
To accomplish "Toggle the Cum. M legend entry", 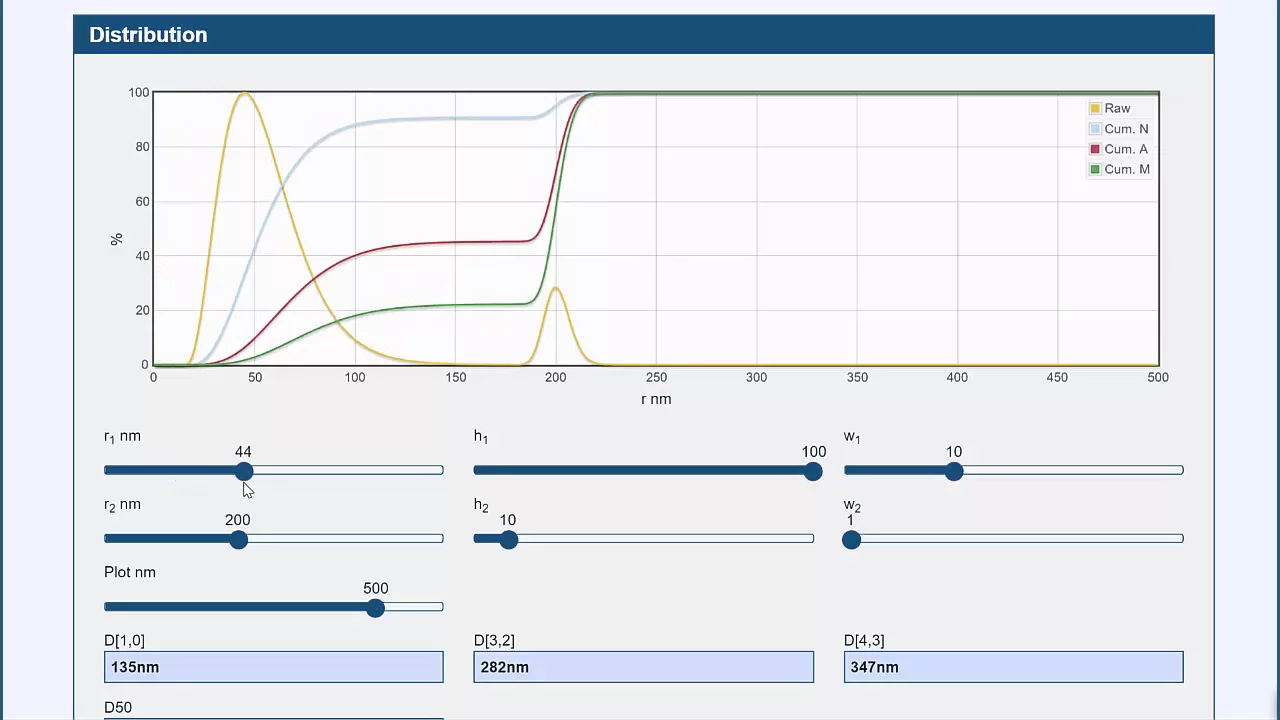I will (x=1119, y=169).
